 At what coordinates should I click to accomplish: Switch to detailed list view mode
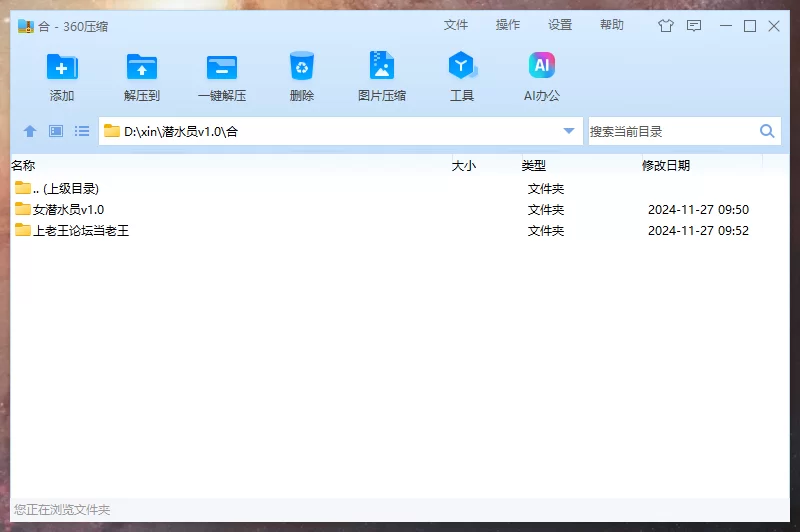tap(82, 131)
